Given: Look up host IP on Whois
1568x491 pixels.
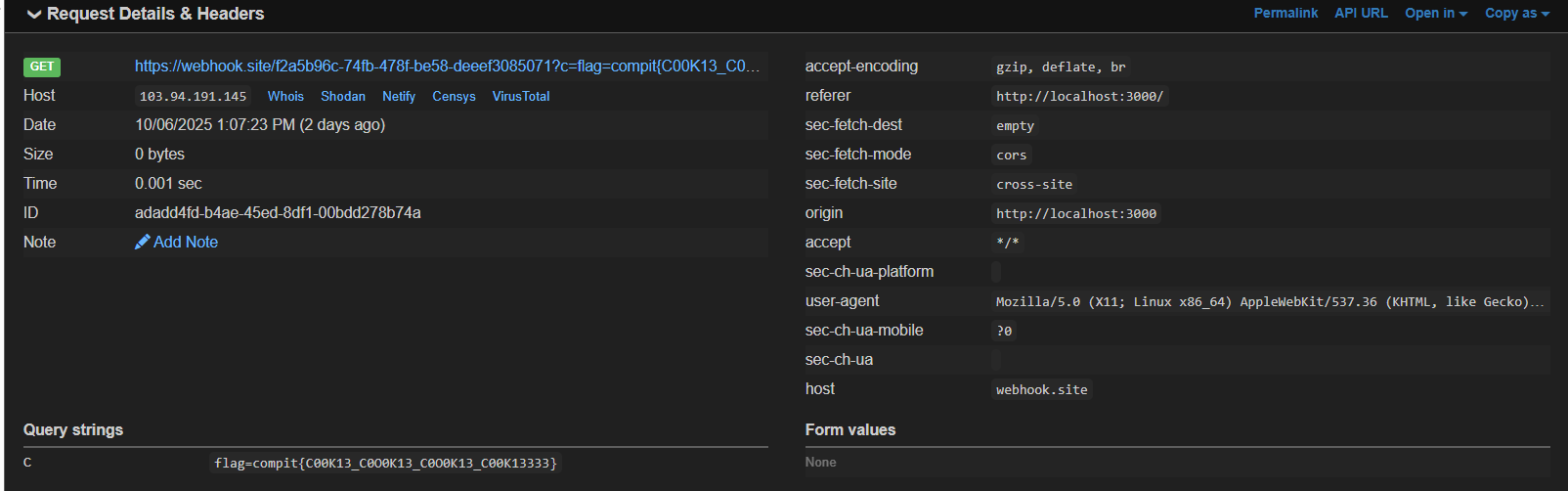Looking at the screenshot, I should pyautogui.click(x=285, y=96).
